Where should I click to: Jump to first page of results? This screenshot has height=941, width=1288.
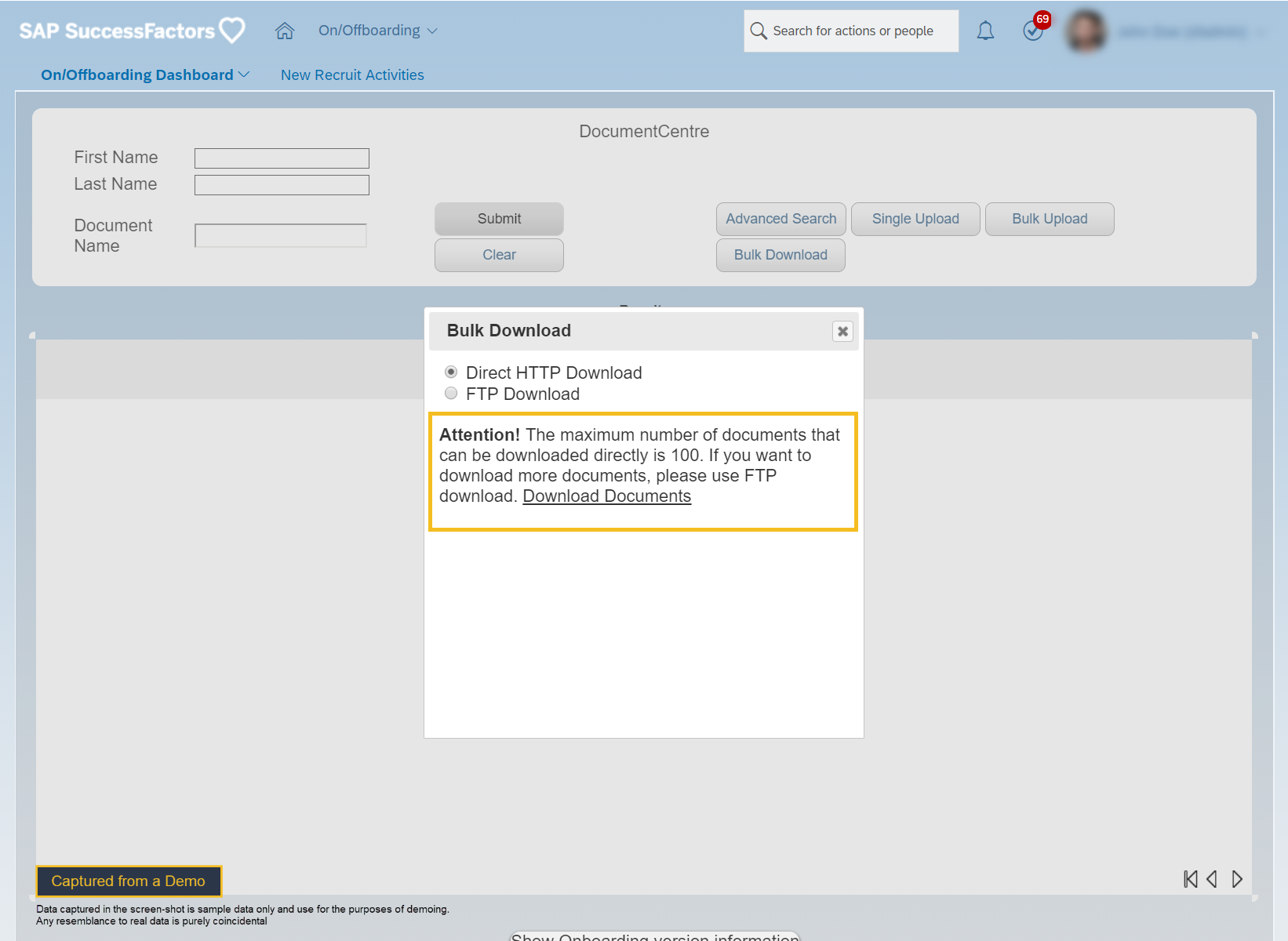[1191, 879]
